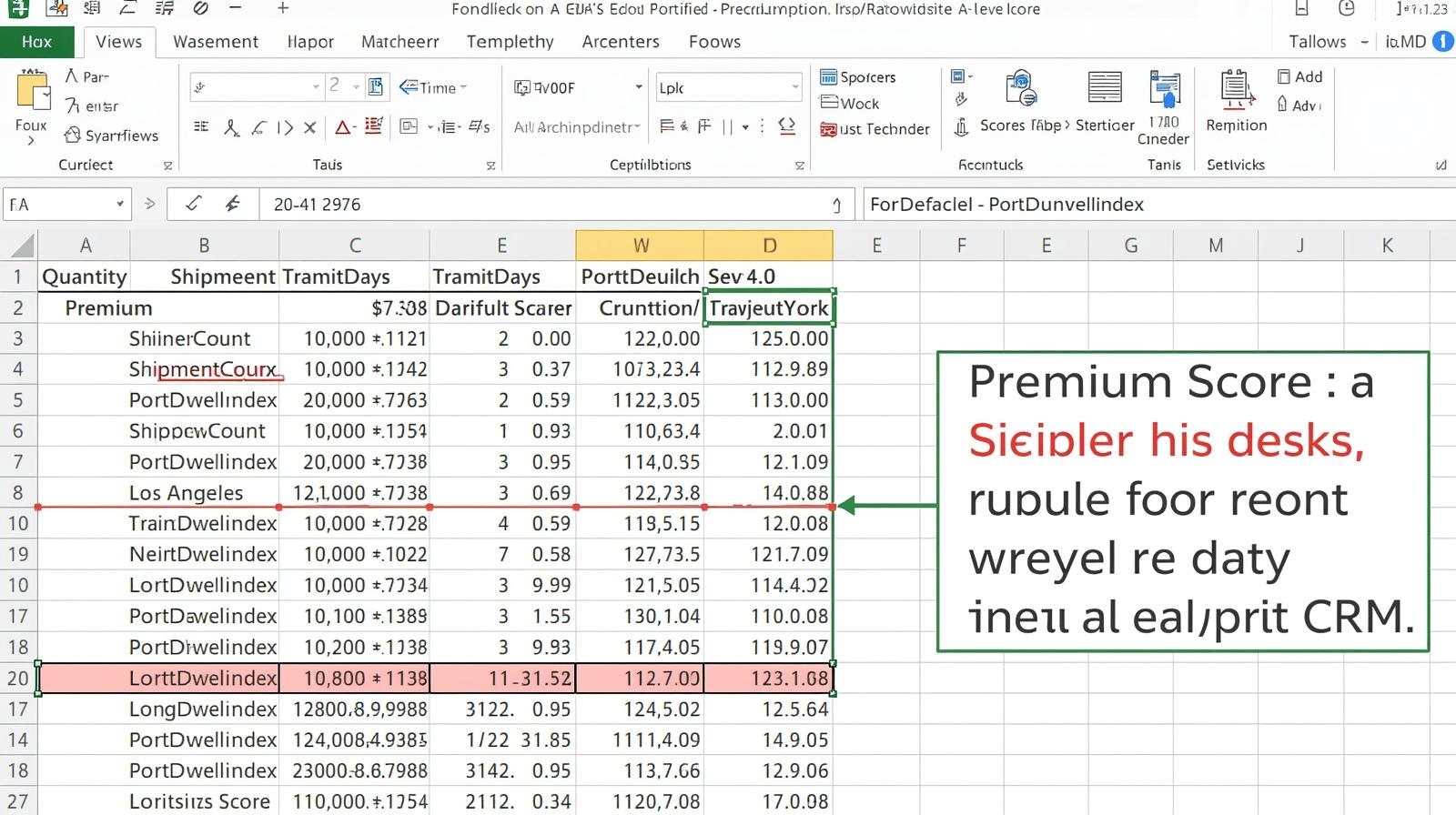Select the column W header

coord(640,246)
